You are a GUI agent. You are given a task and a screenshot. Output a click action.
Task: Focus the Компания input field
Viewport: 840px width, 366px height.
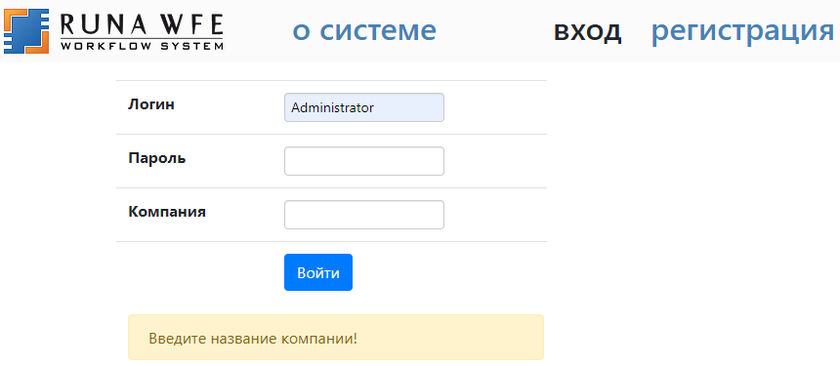click(364, 214)
